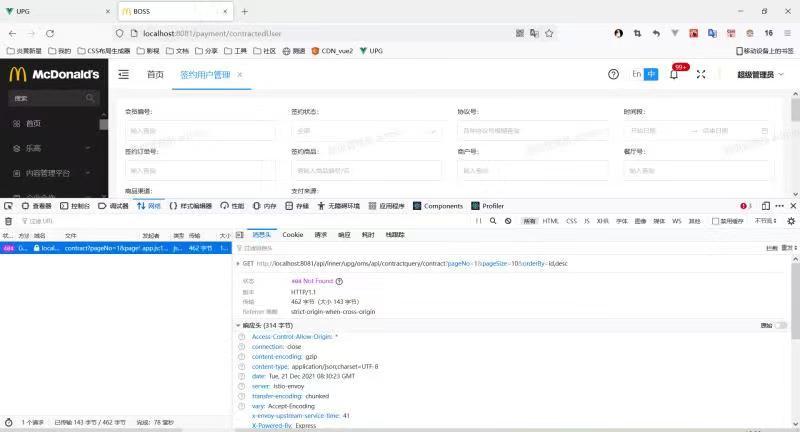Screen dimensions: 800x432
Task: Open network settings gear icon
Action: point(791,221)
